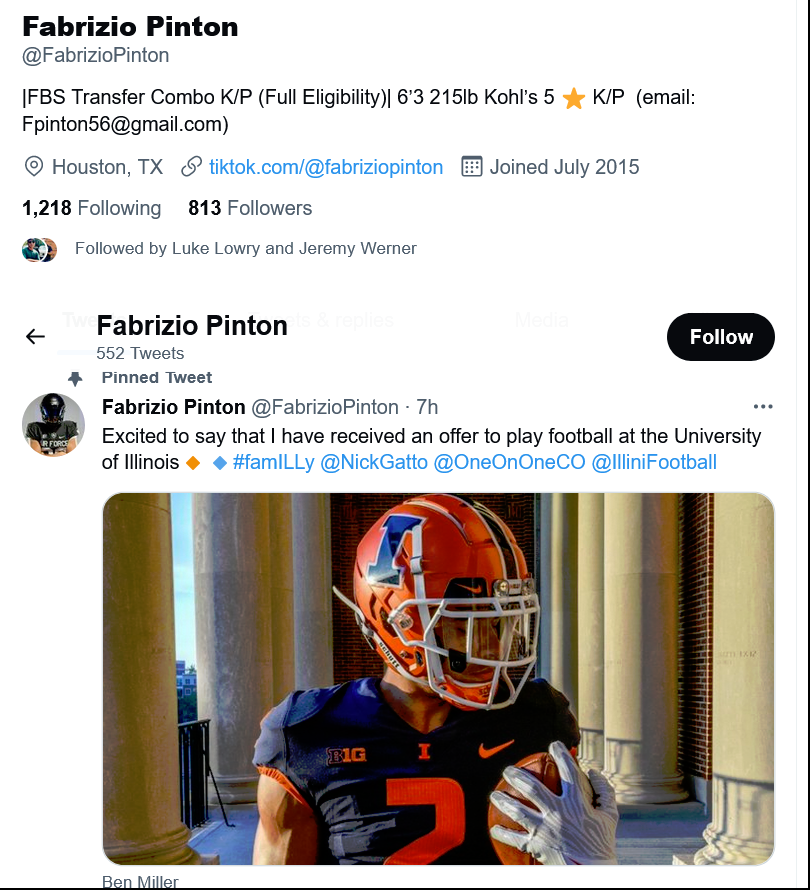
Task: Open the @OneOnOneCO mention
Action: pyautogui.click(x=509, y=462)
